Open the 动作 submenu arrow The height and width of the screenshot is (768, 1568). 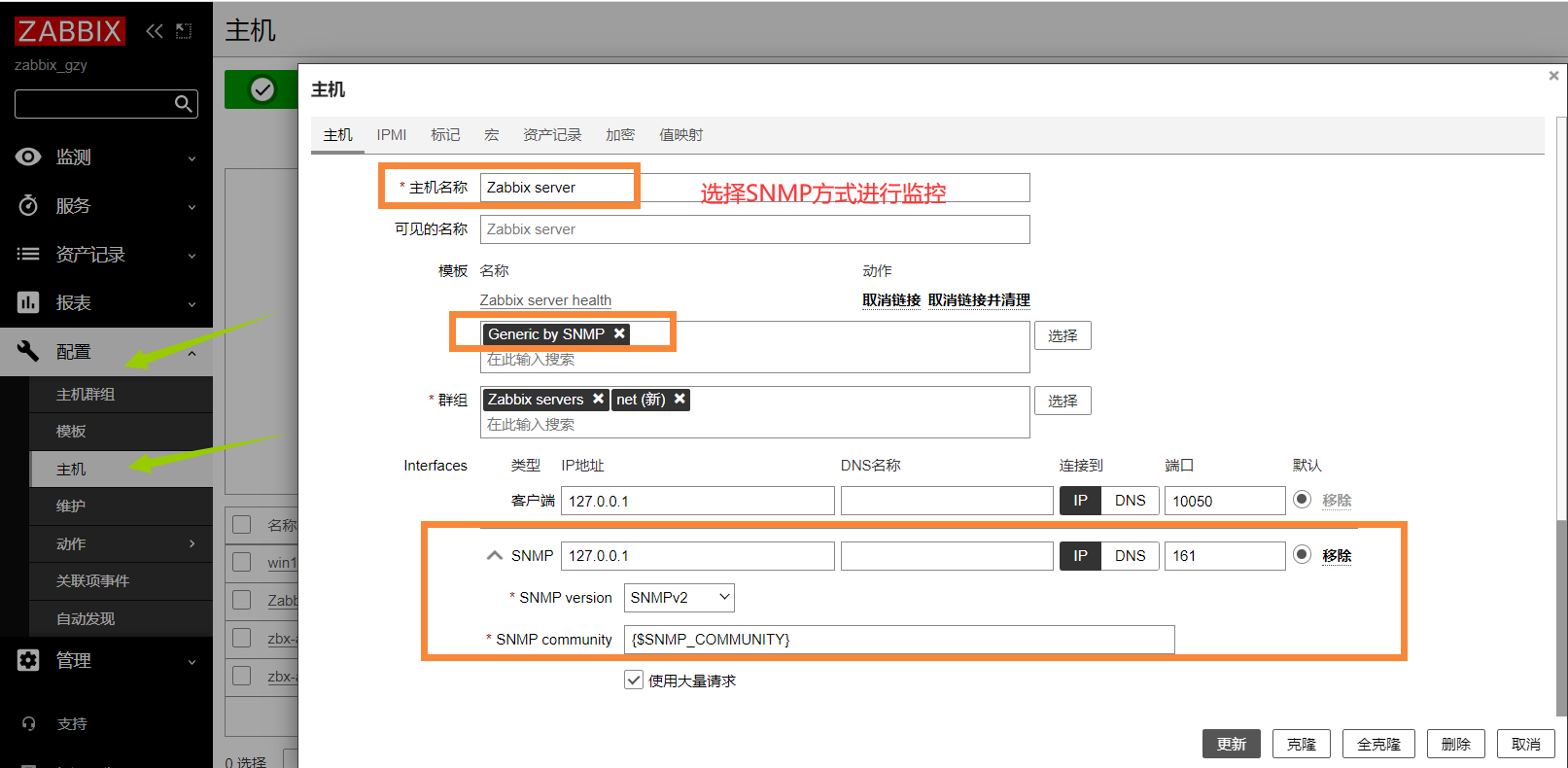[192, 543]
